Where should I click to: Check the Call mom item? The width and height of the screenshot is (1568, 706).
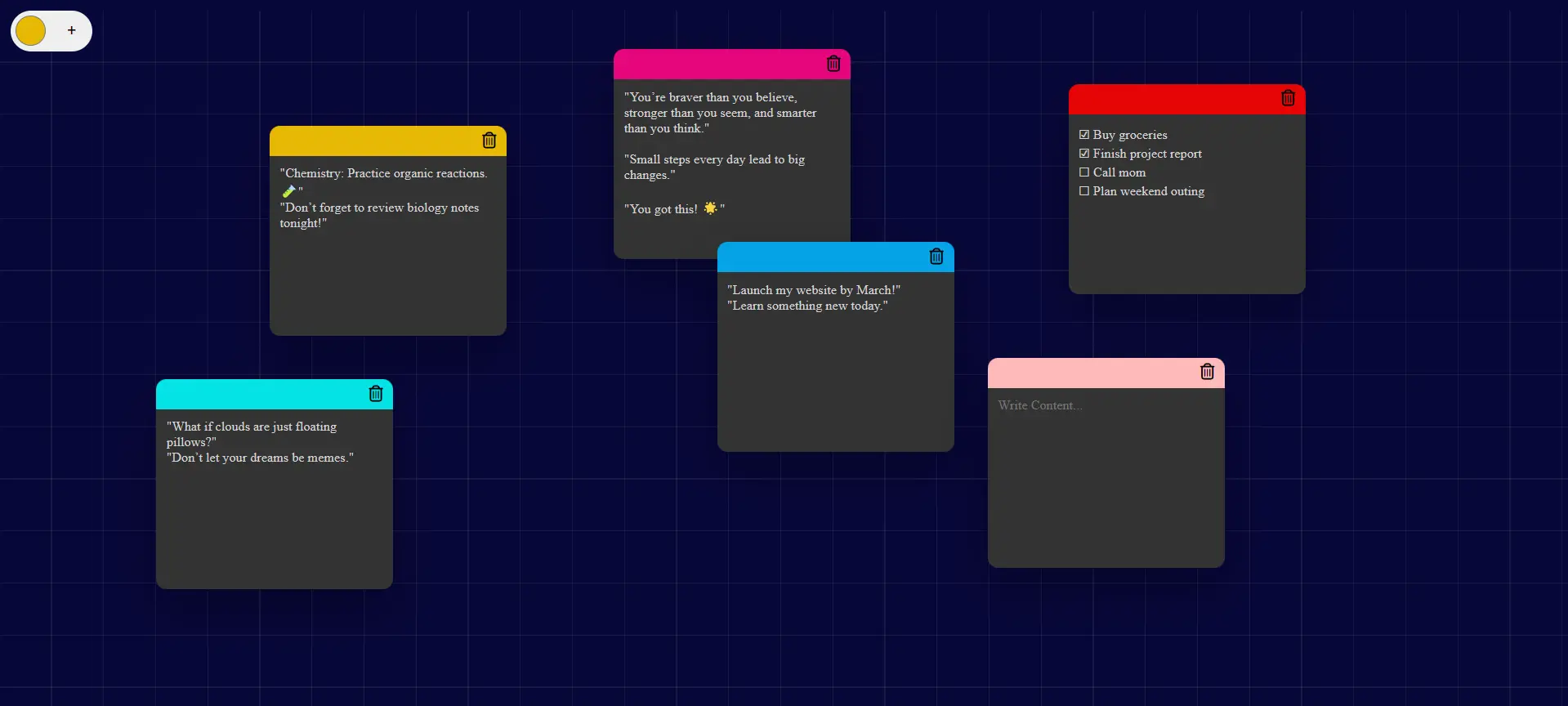click(x=1084, y=172)
